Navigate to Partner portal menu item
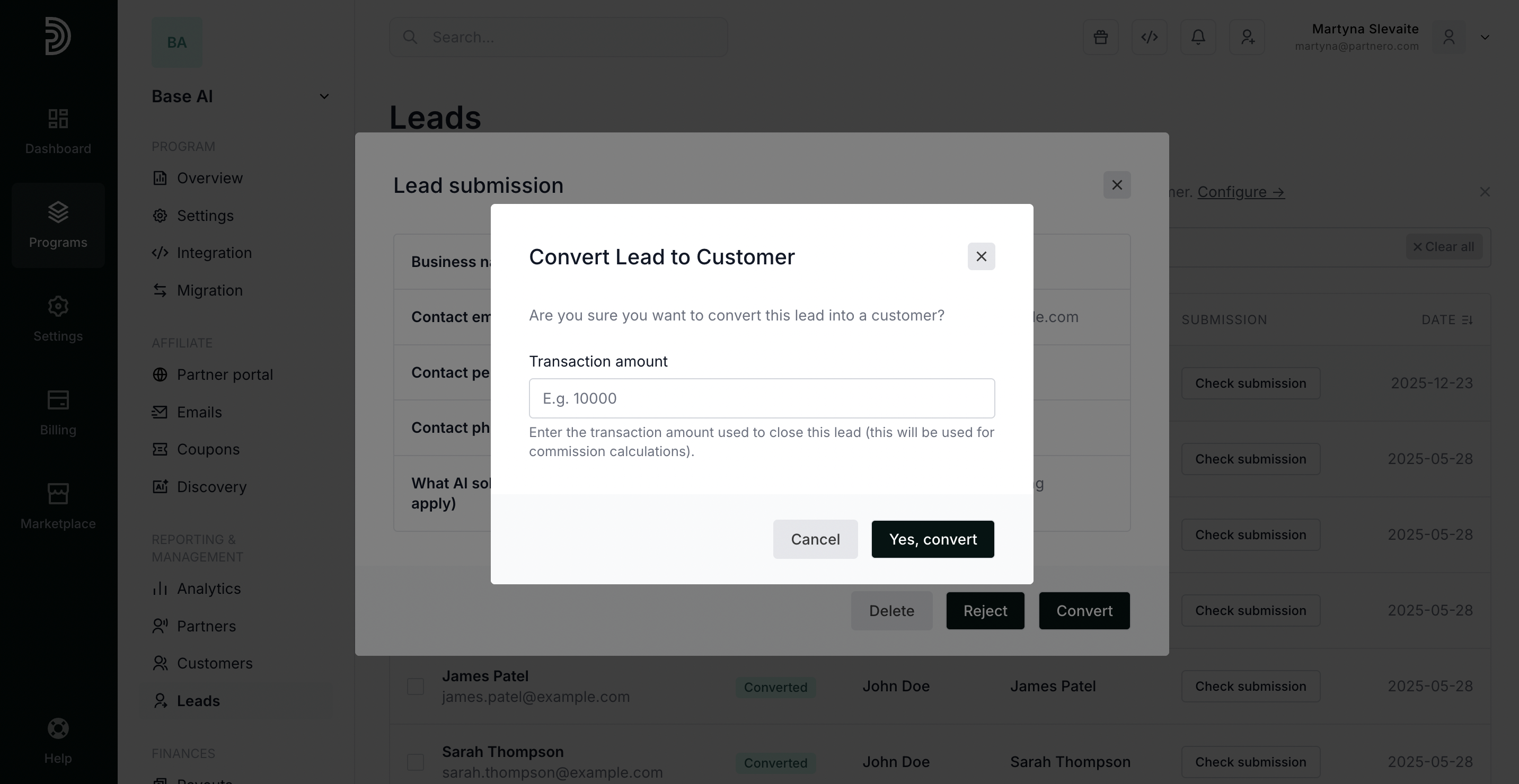The height and width of the screenshot is (784, 1519). click(x=225, y=375)
